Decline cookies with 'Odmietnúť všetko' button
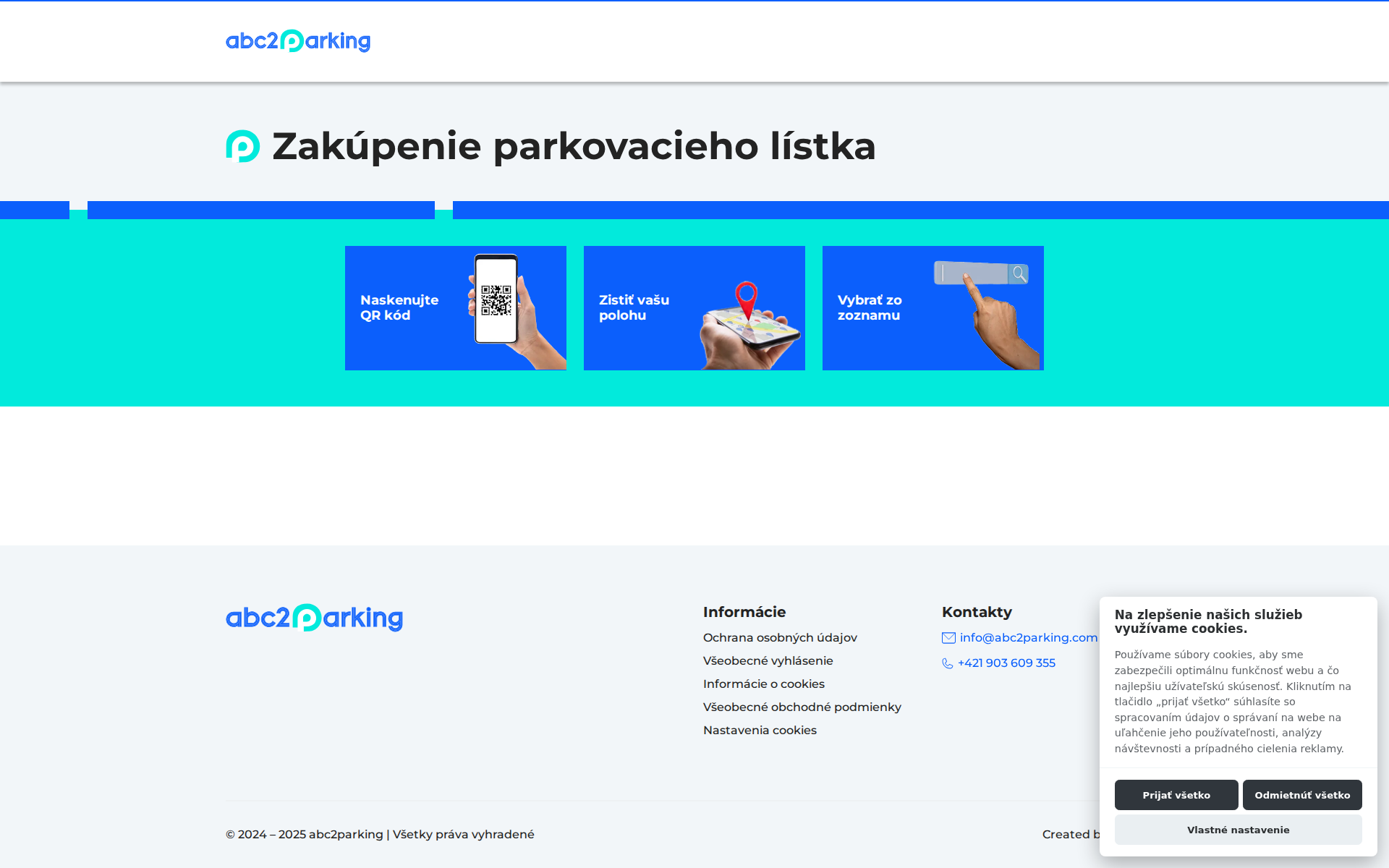This screenshot has width=1389, height=868. pyautogui.click(x=1301, y=795)
